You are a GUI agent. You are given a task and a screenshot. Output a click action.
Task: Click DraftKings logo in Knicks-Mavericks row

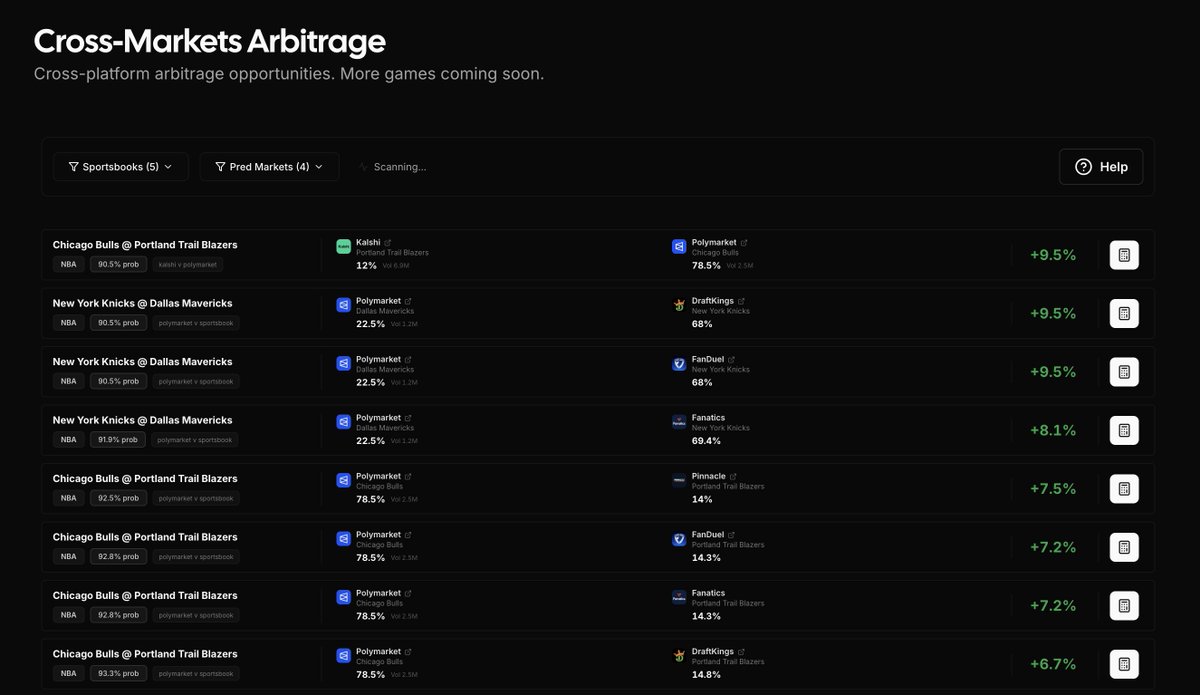tap(679, 305)
